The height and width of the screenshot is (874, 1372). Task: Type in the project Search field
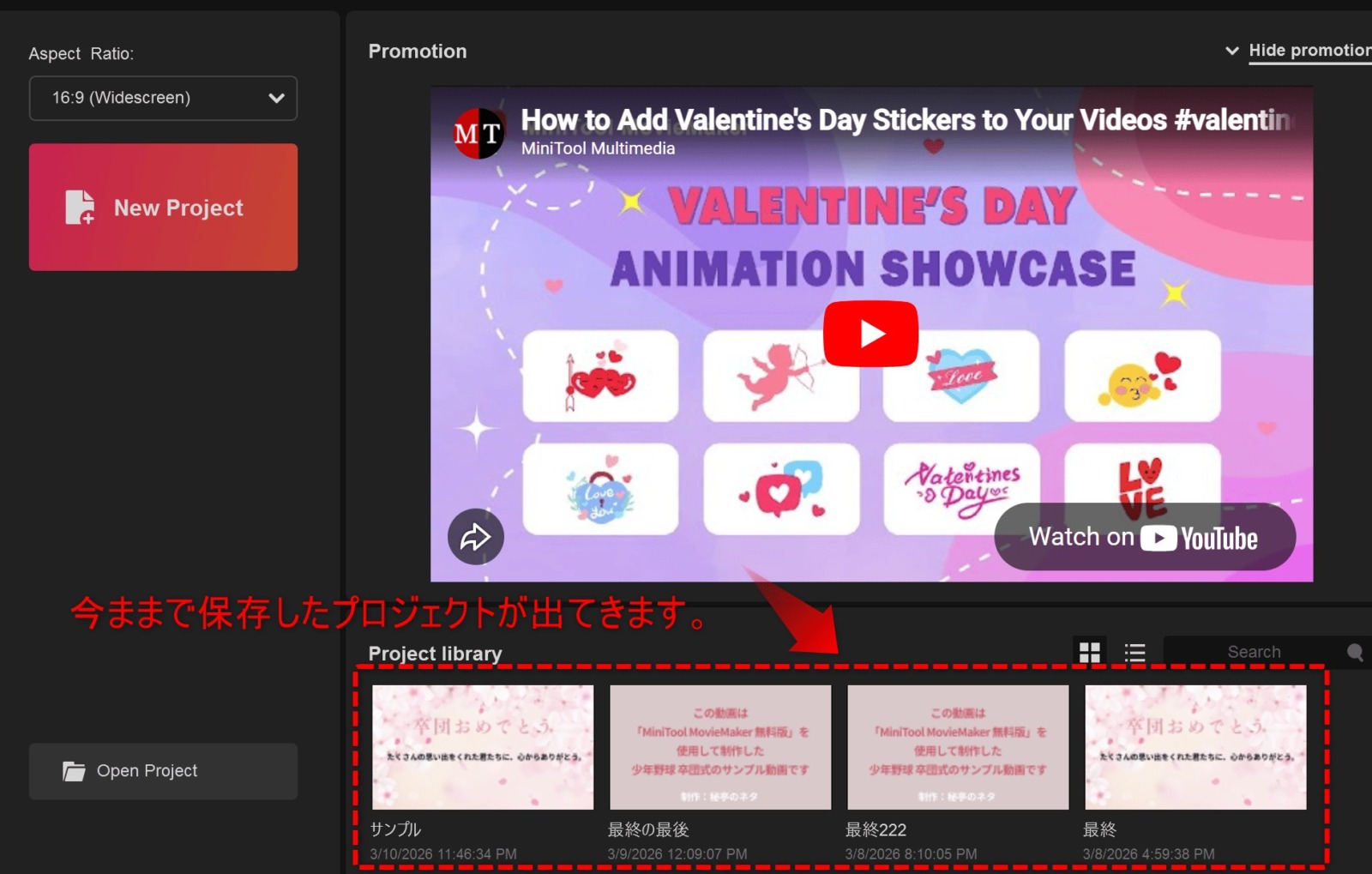pyautogui.click(x=1254, y=652)
